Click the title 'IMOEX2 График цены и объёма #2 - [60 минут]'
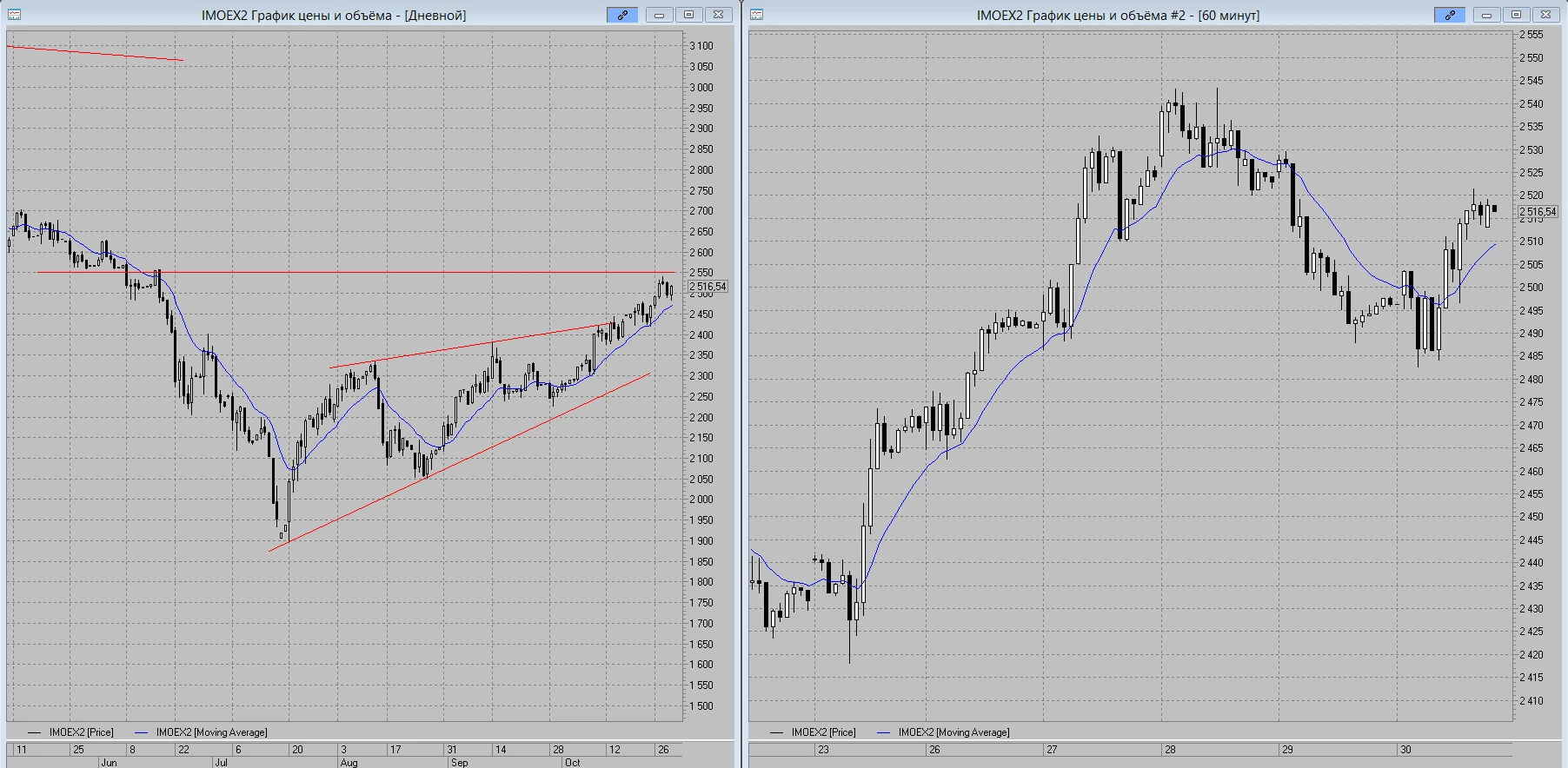 (1118, 16)
